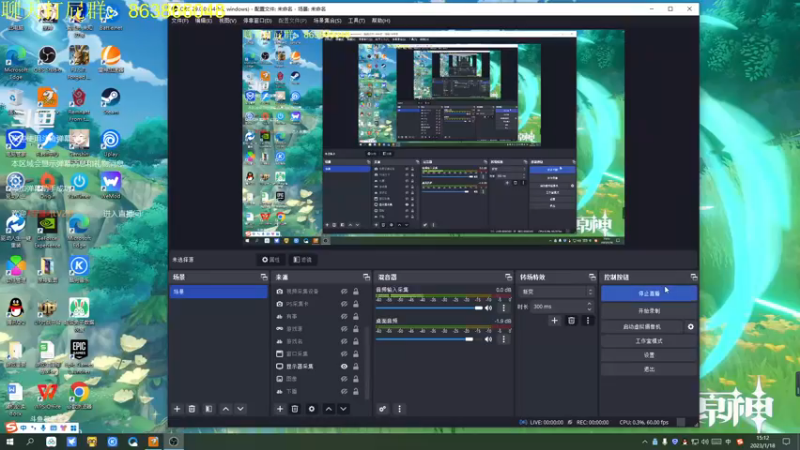The width and height of the screenshot is (800, 450).
Task: Move scene down with arrow
Action: [240, 409]
